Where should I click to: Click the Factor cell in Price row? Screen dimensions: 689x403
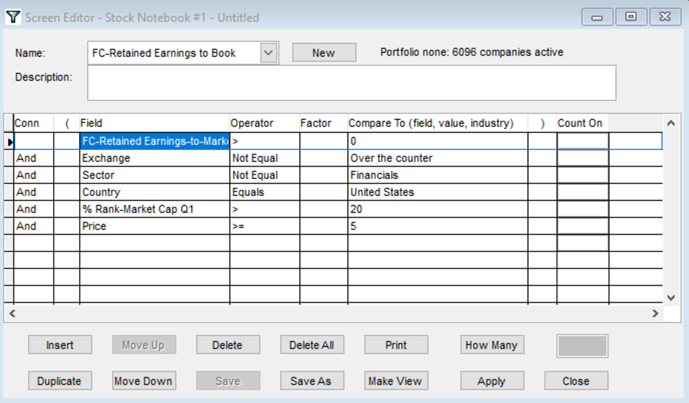coord(324,226)
